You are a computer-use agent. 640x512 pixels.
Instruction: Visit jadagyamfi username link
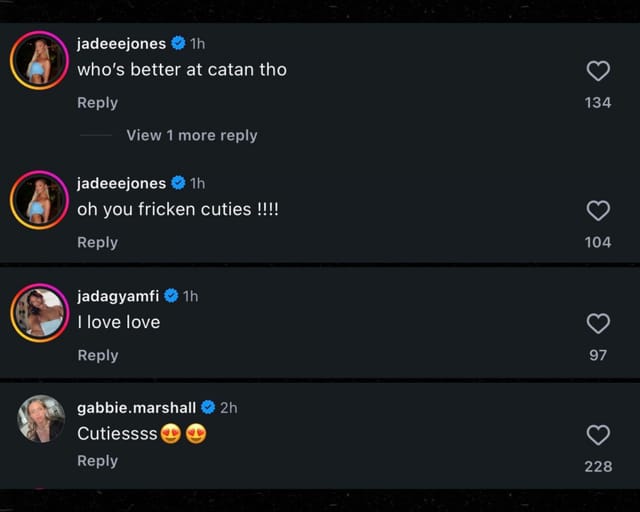point(118,296)
